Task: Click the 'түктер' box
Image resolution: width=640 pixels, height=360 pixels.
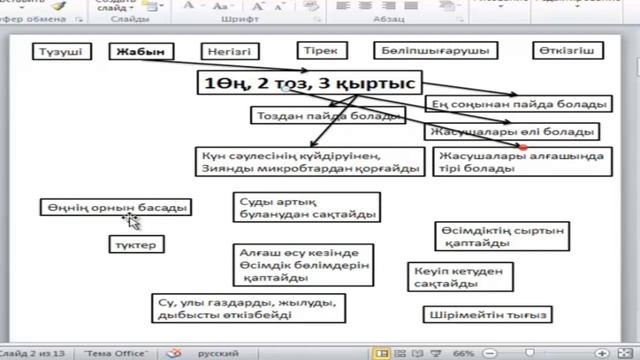Action: pyautogui.click(x=137, y=244)
